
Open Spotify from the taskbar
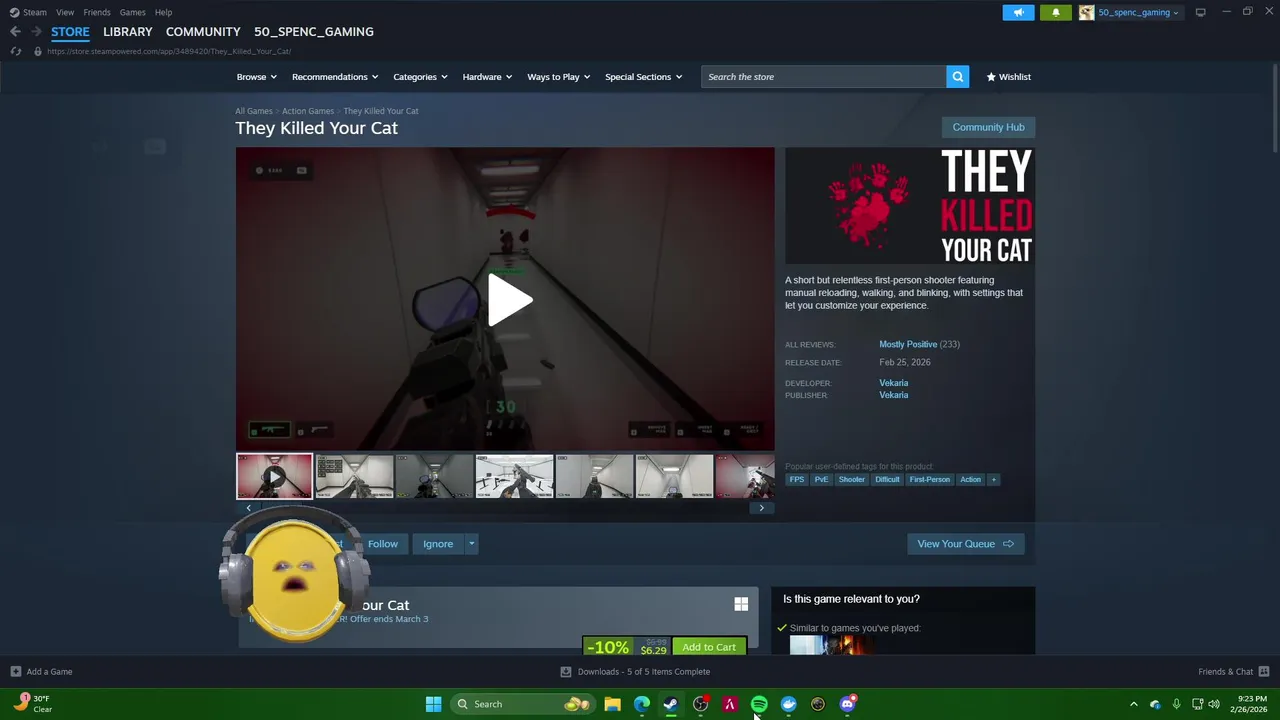pos(759,704)
